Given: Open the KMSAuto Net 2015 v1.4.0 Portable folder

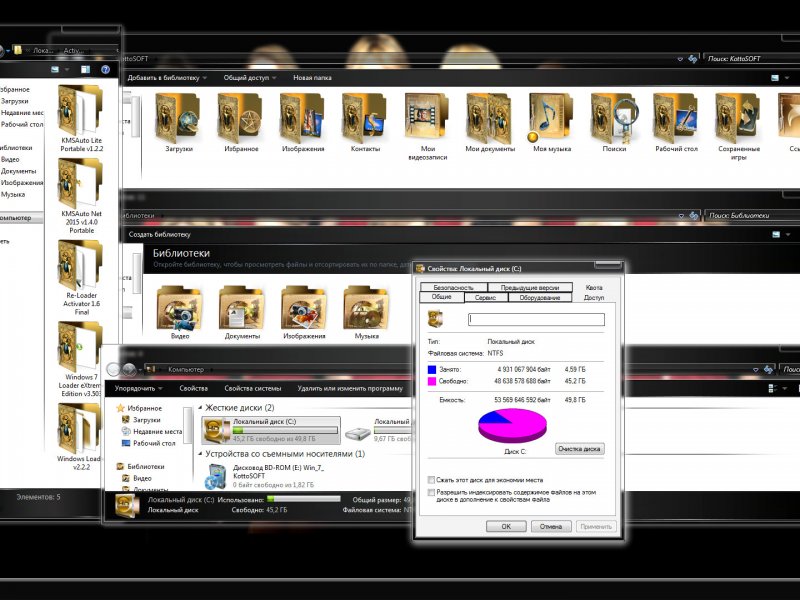Looking at the screenshot, I should (80, 183).
